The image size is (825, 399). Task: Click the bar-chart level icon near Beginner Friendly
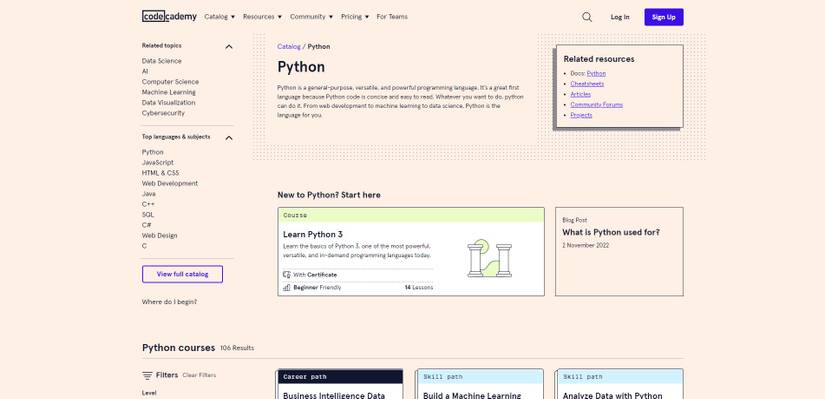click(x=287, y=287)
